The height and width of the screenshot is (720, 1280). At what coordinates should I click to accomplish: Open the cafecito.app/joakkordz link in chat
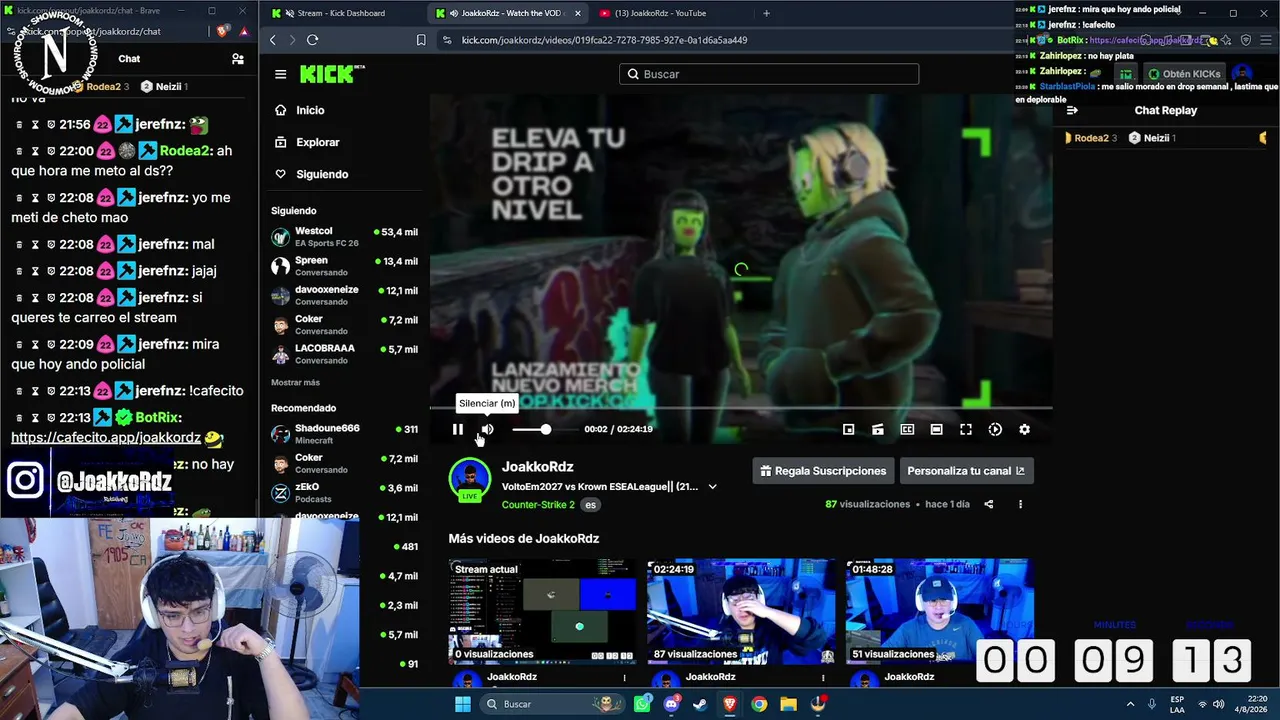[106, 438]
